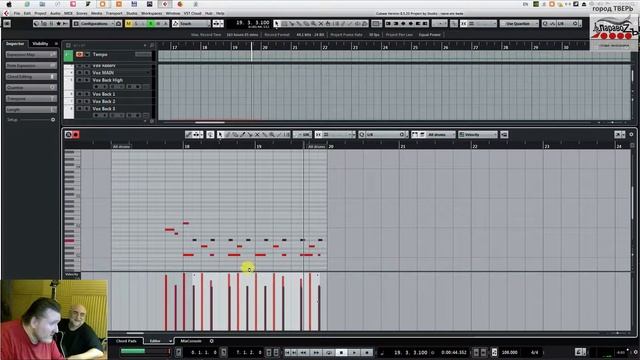Open the Chord Pads lower zone tab
This screenshot has width=640, height=360.
[x=126, y=341]
